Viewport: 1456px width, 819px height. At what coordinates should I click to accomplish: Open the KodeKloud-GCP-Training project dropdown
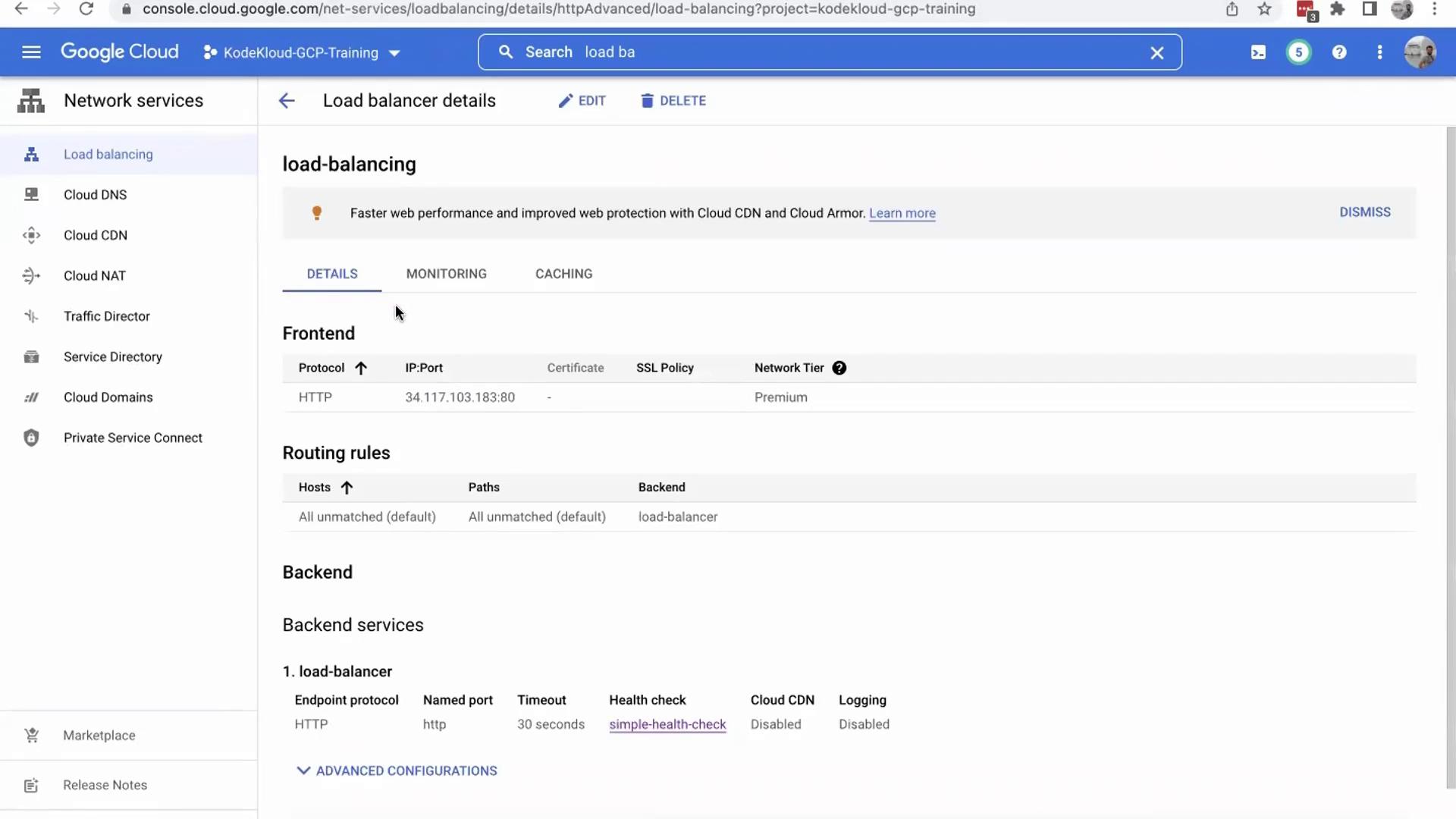click(x=301, y=53)
